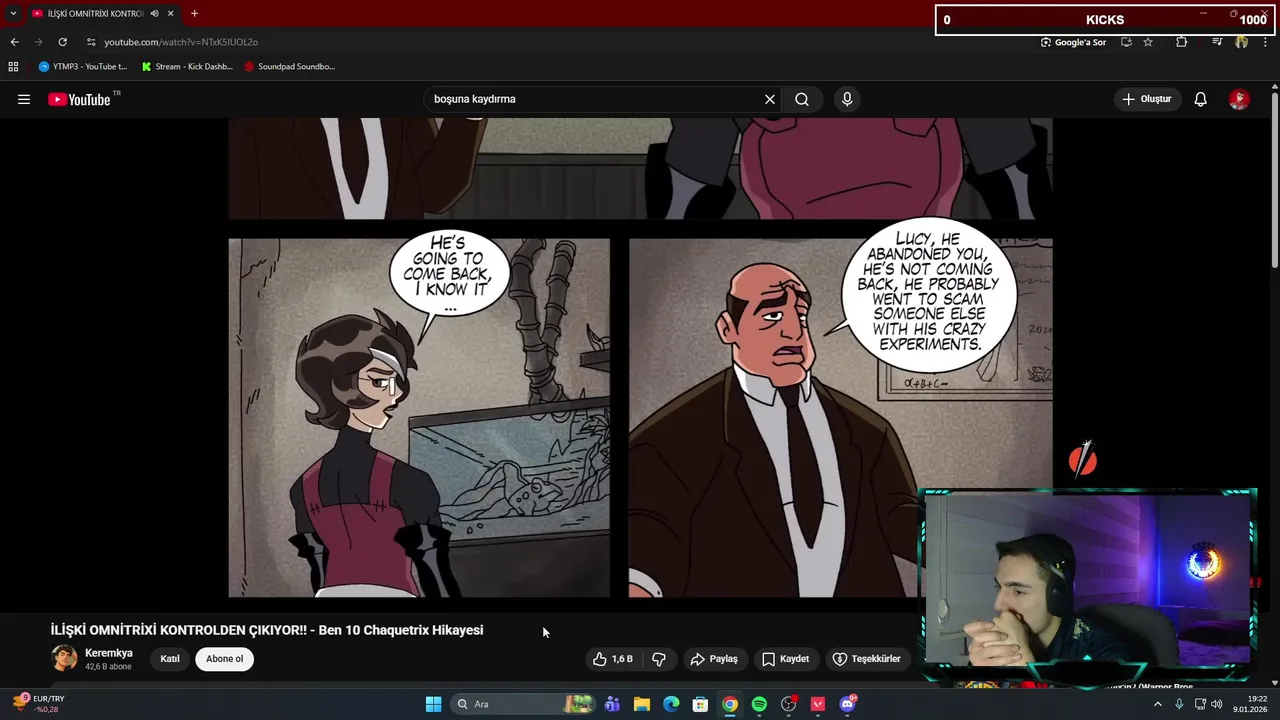Open Microsoft Teams from the taskbar
1280x720 pixels.
(x=612, y=704)
